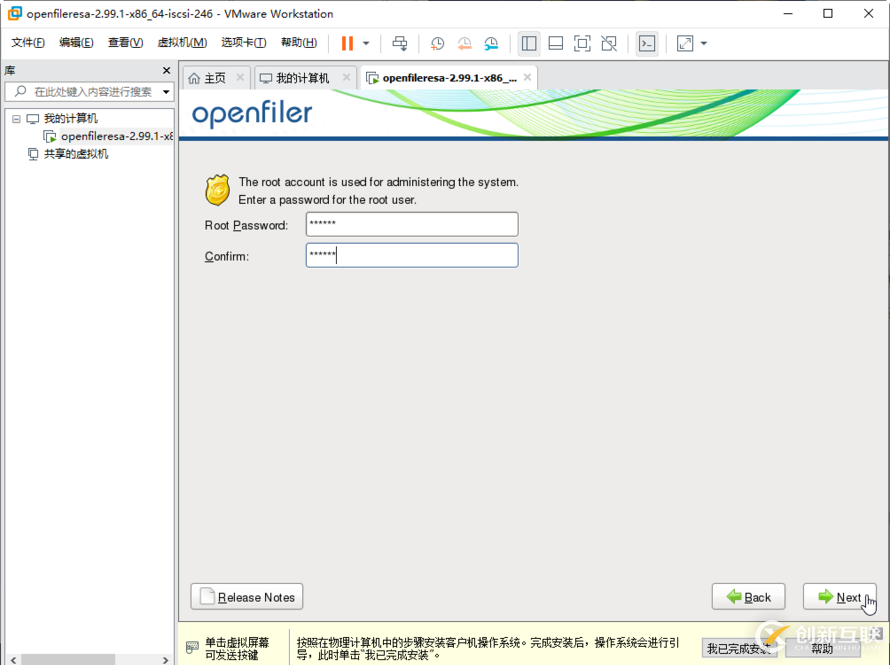The height and width of the screenshot is (665, 890).
Task: Close the library panel with X
Action: pyautogui.click(x=167, y=70)
